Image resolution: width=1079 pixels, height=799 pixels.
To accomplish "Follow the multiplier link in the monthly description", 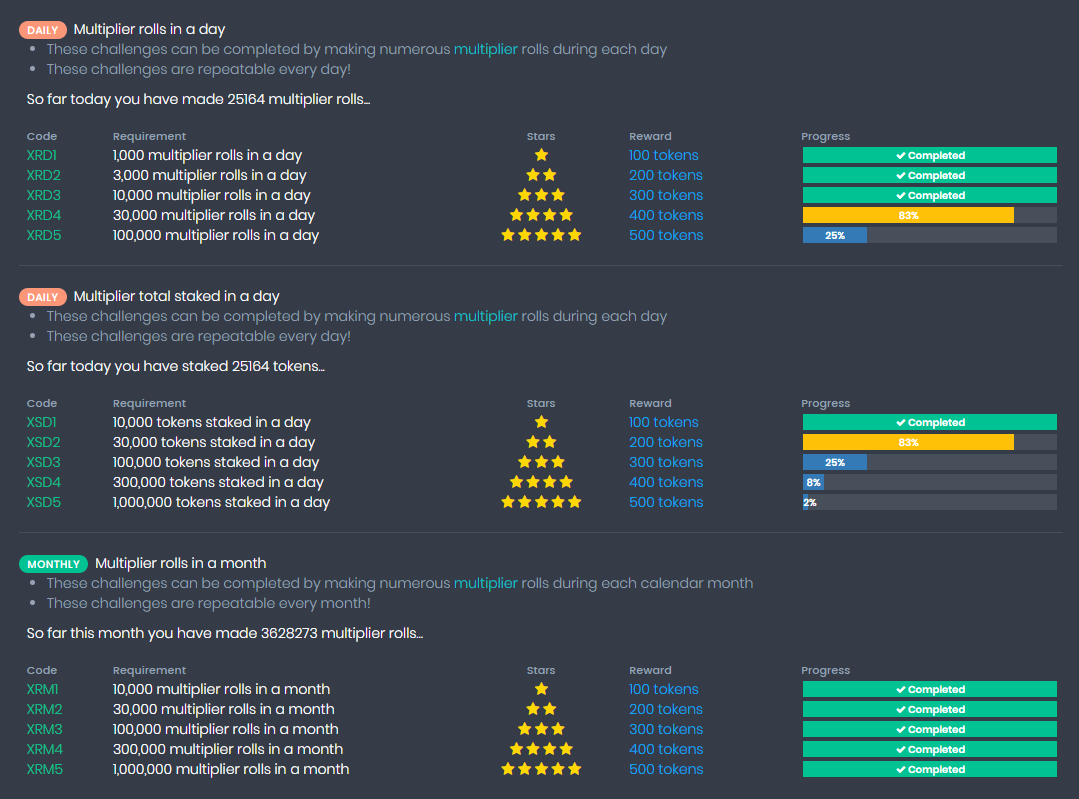I will coord(485,583).
